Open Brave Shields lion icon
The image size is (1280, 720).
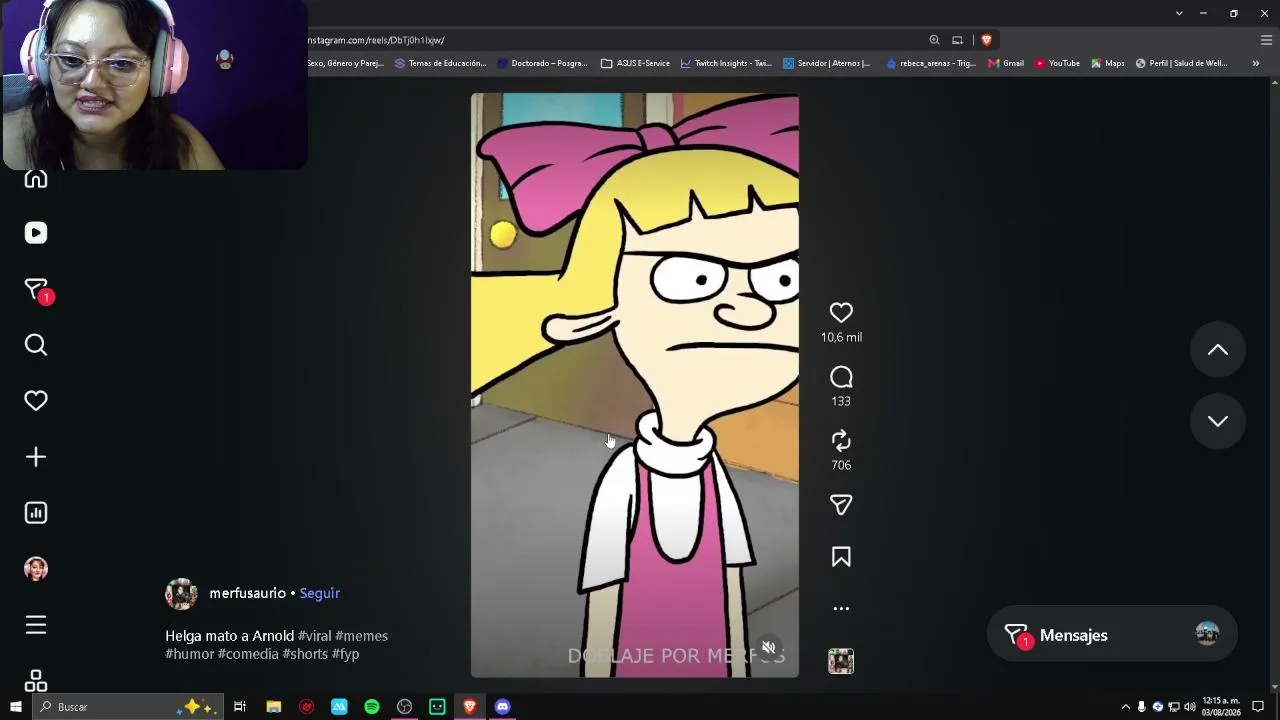[x=986, y=40]
